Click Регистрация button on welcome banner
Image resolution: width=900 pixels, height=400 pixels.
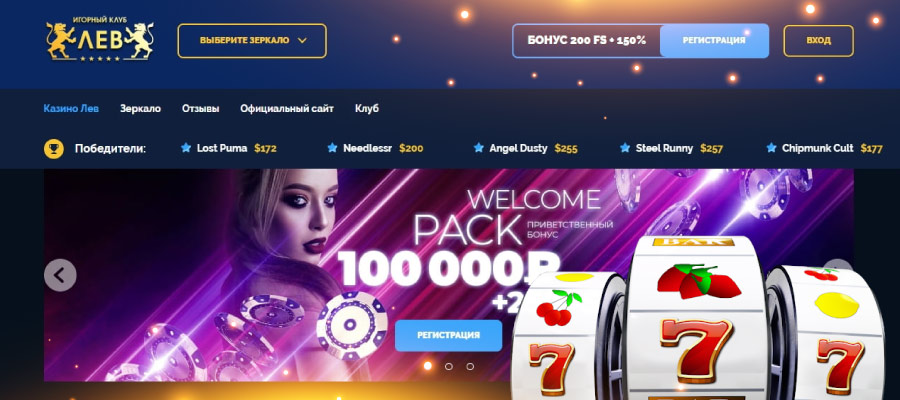point(448,335)
